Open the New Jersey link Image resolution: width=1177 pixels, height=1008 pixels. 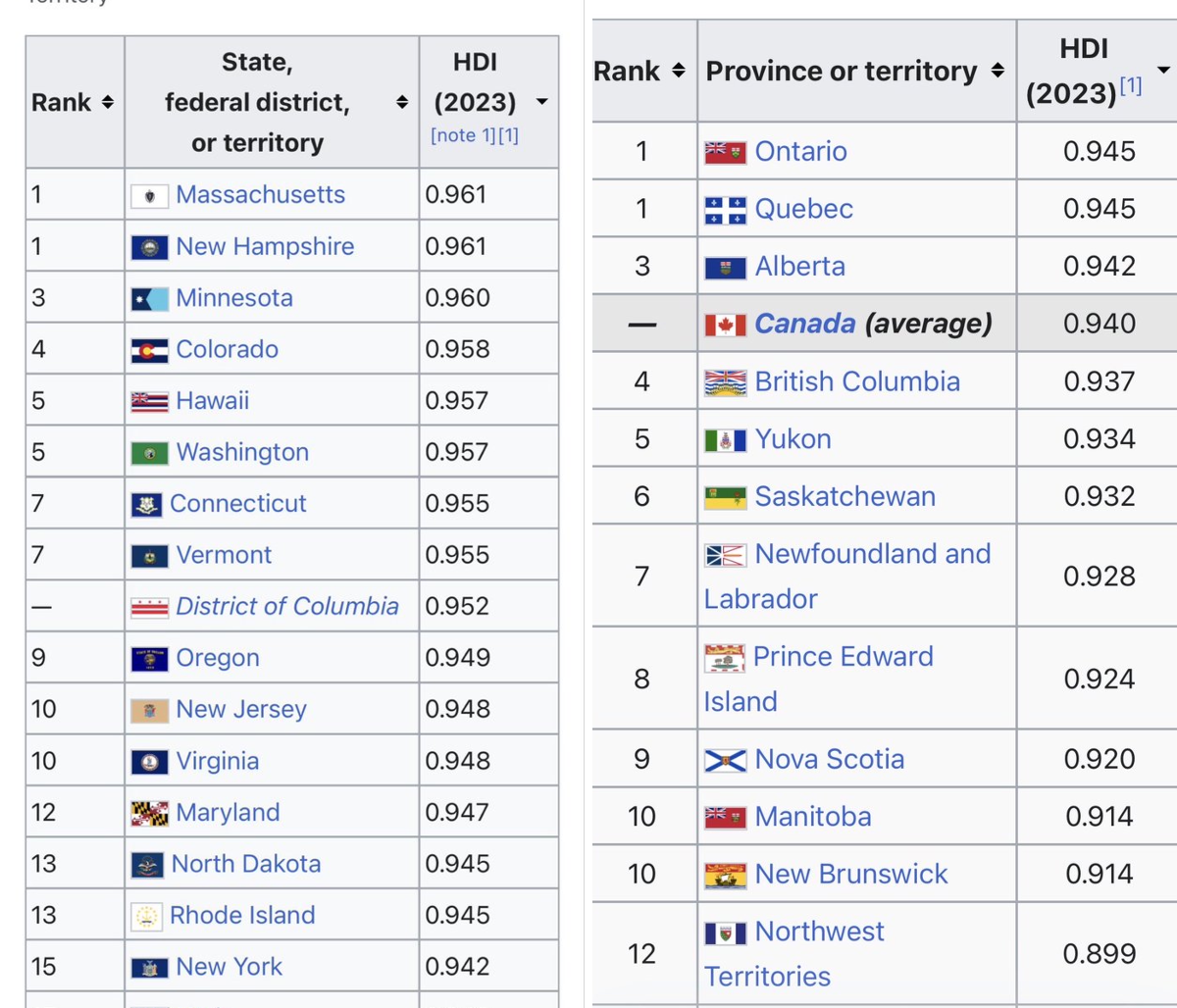click(x=241, y=709)
